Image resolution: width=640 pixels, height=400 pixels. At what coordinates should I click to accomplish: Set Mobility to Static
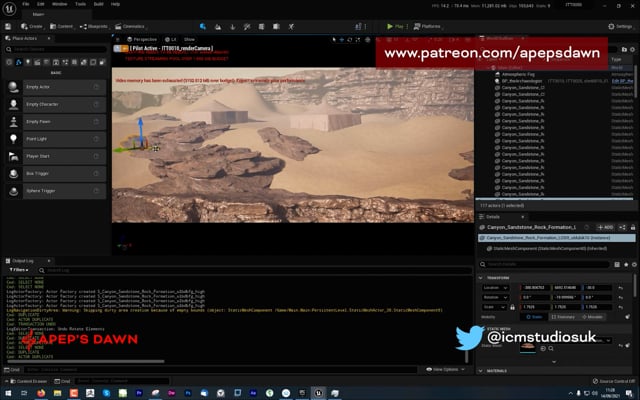pyautogui.click(x=534, y=317)
